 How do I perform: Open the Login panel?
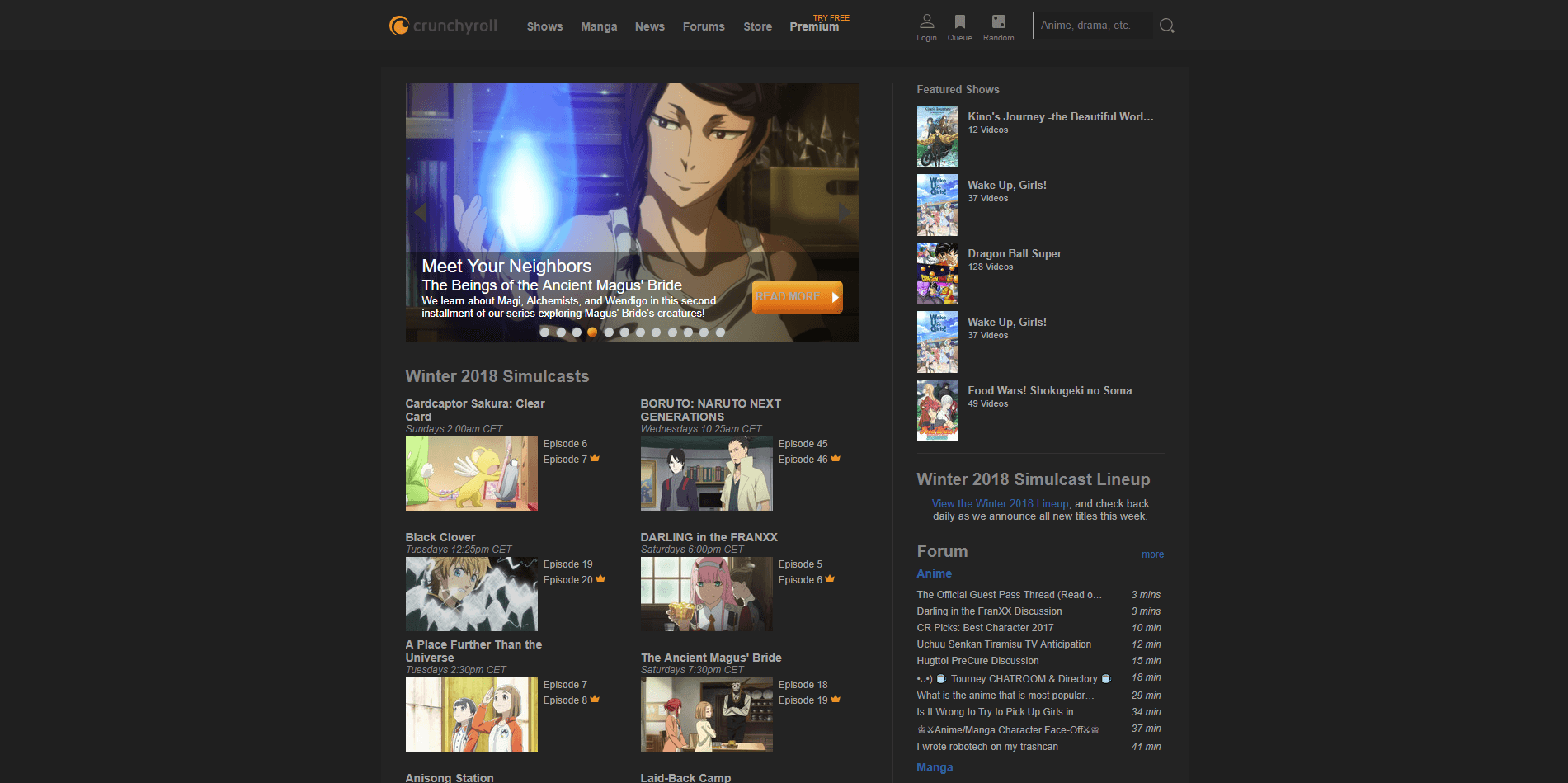coord(926,27)
